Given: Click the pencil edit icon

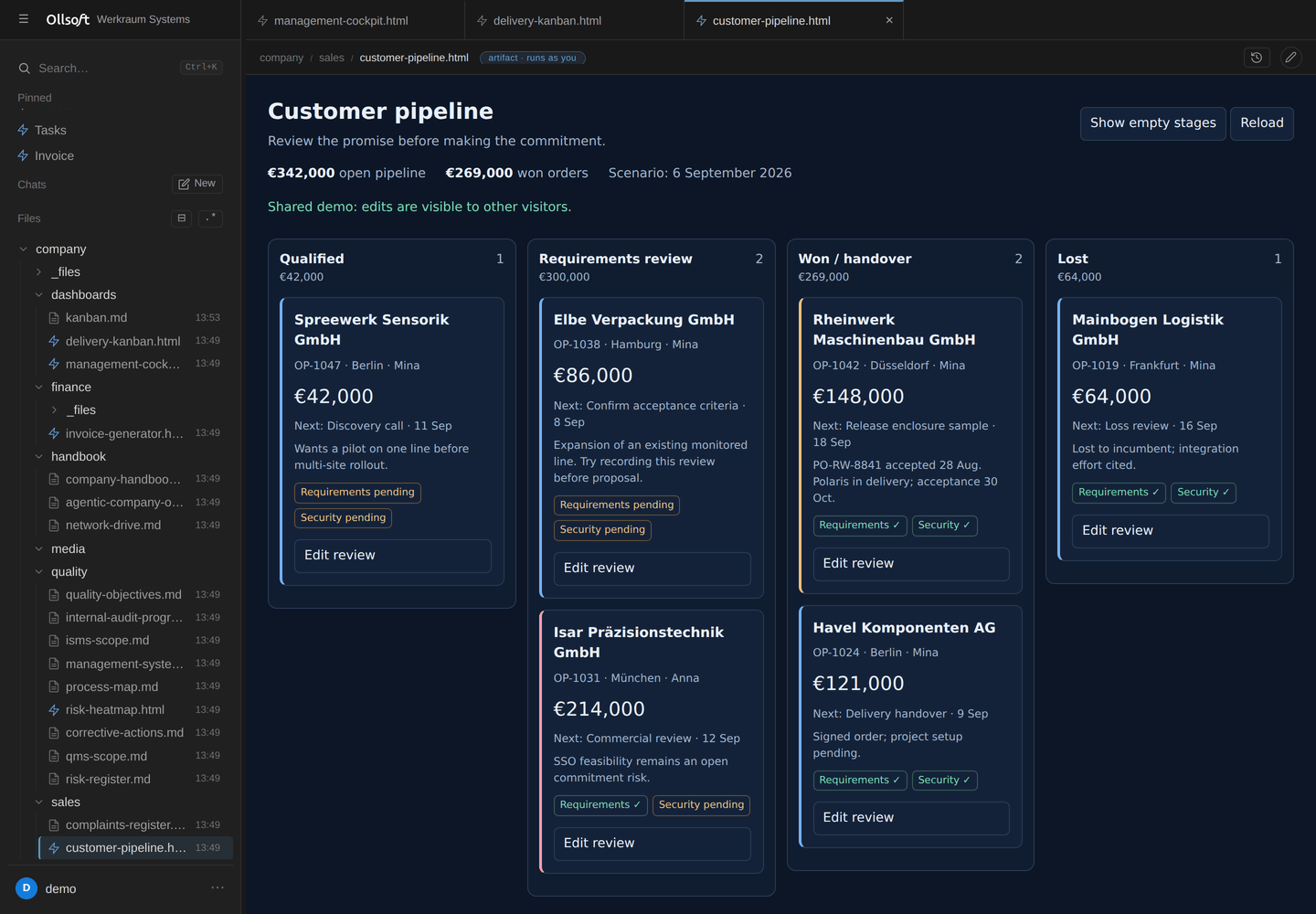Looking at the screenshot, I should 1290,58.
